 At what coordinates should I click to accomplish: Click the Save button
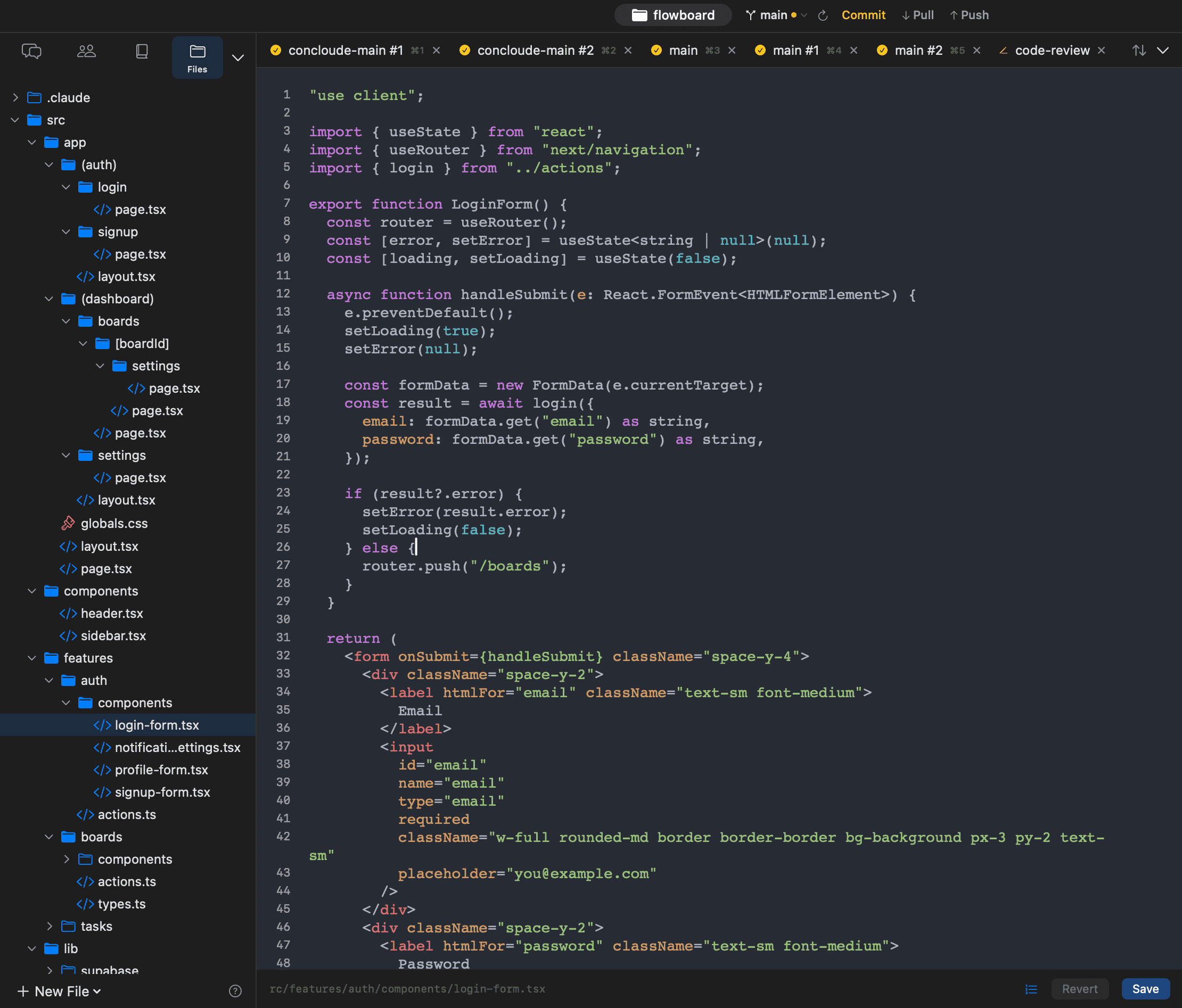(1145, 989)
